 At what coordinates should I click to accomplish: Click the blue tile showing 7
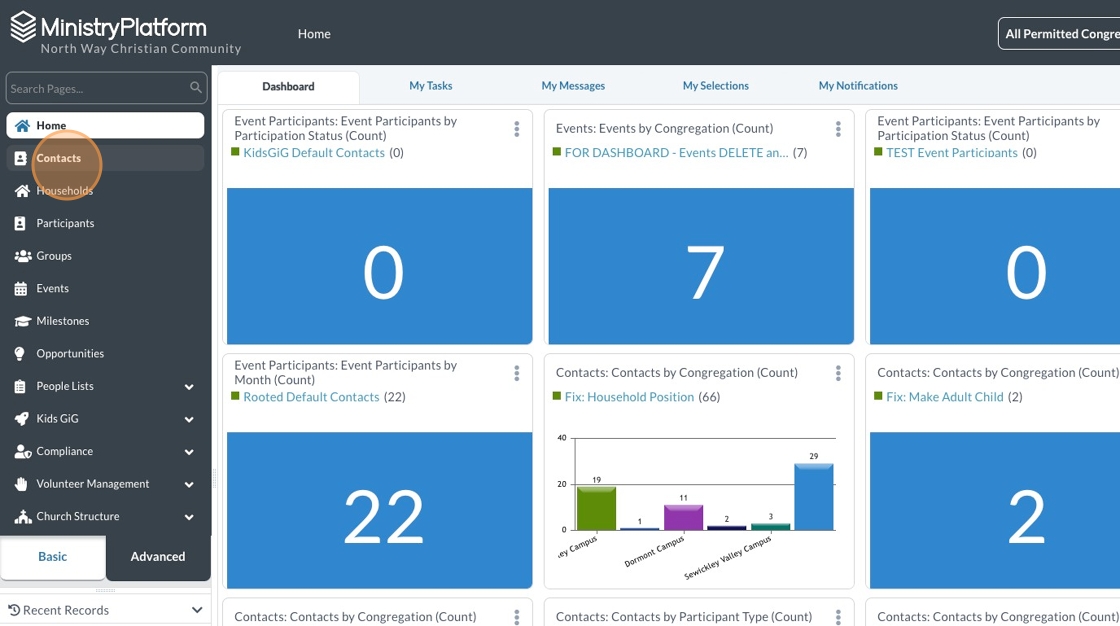[701, 266]
